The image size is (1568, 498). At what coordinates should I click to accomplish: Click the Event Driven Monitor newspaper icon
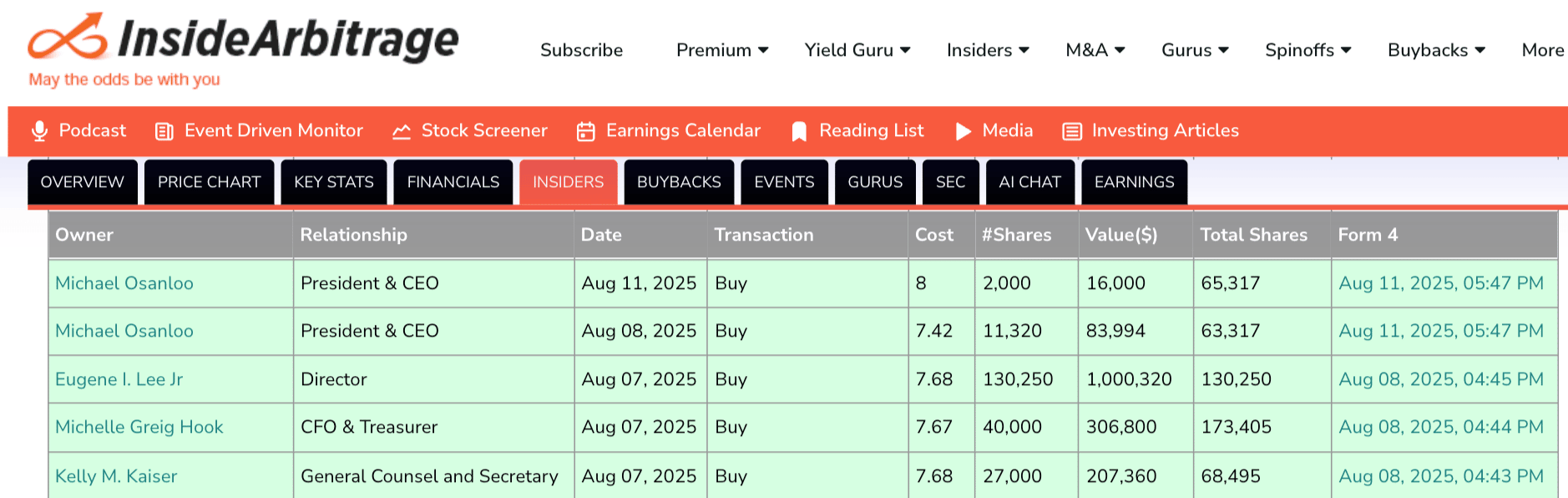coord(164,131)
